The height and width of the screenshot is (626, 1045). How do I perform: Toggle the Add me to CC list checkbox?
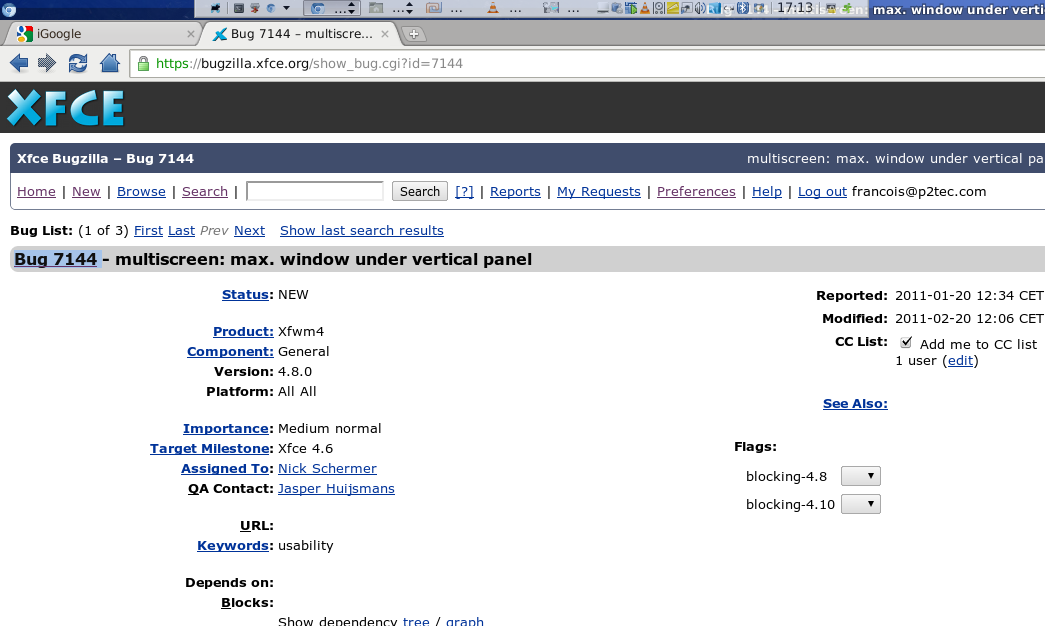pos(906,342)
